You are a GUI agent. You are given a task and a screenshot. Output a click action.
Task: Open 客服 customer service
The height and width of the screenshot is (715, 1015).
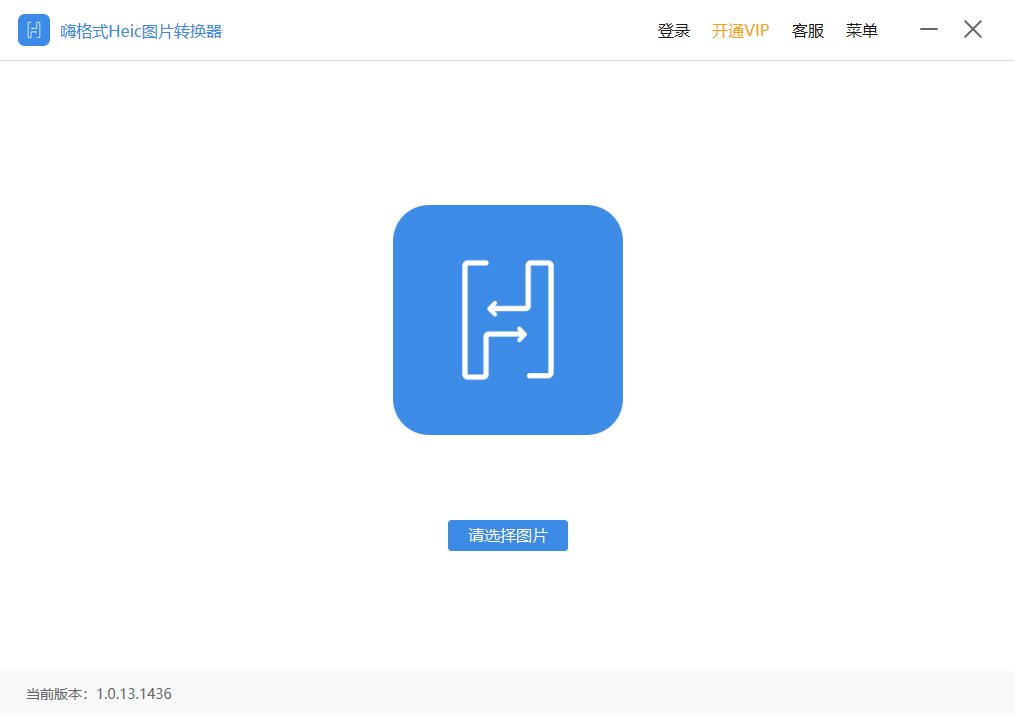point(808,30)
